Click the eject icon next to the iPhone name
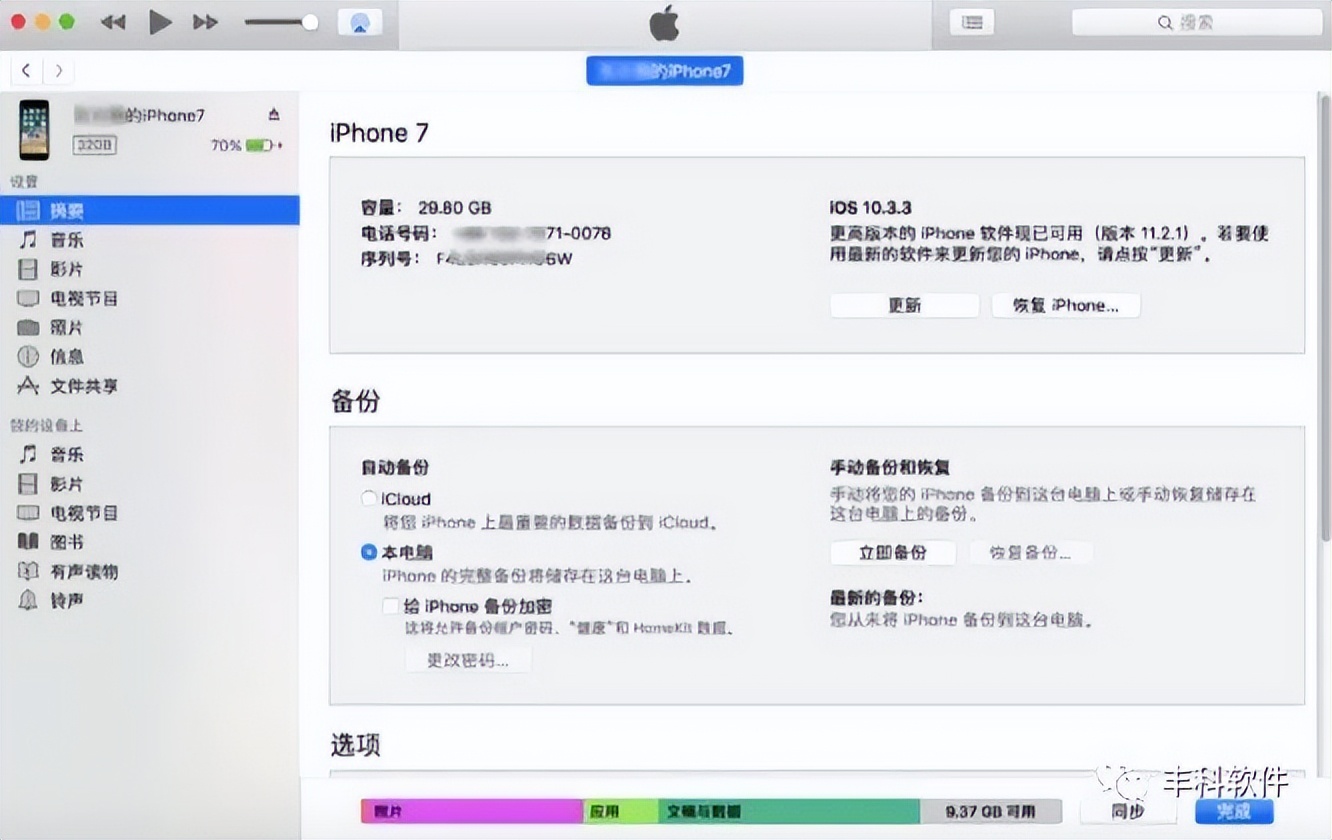 pyautogui.click(x=273, y=114)
